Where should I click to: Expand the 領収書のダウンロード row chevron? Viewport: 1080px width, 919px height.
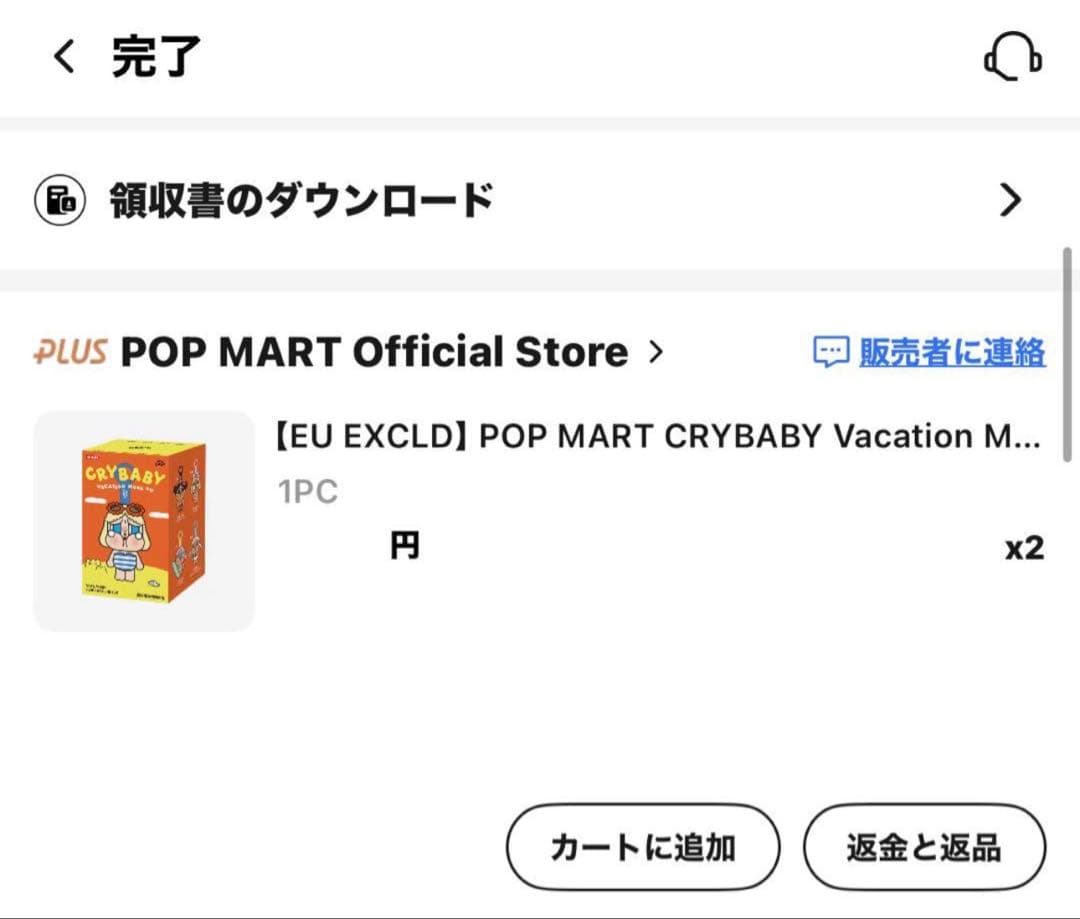point(1012,199)
